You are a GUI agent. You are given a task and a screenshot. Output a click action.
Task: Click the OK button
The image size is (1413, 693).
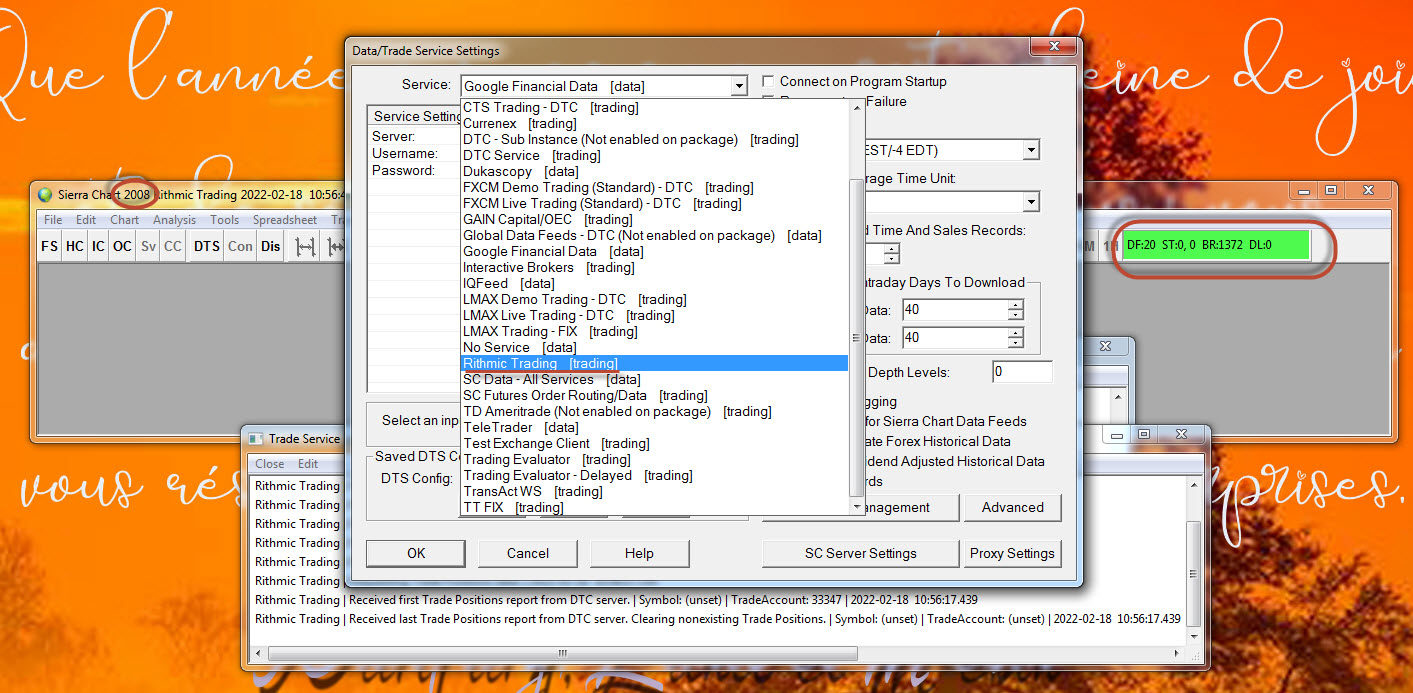(416, 553)
